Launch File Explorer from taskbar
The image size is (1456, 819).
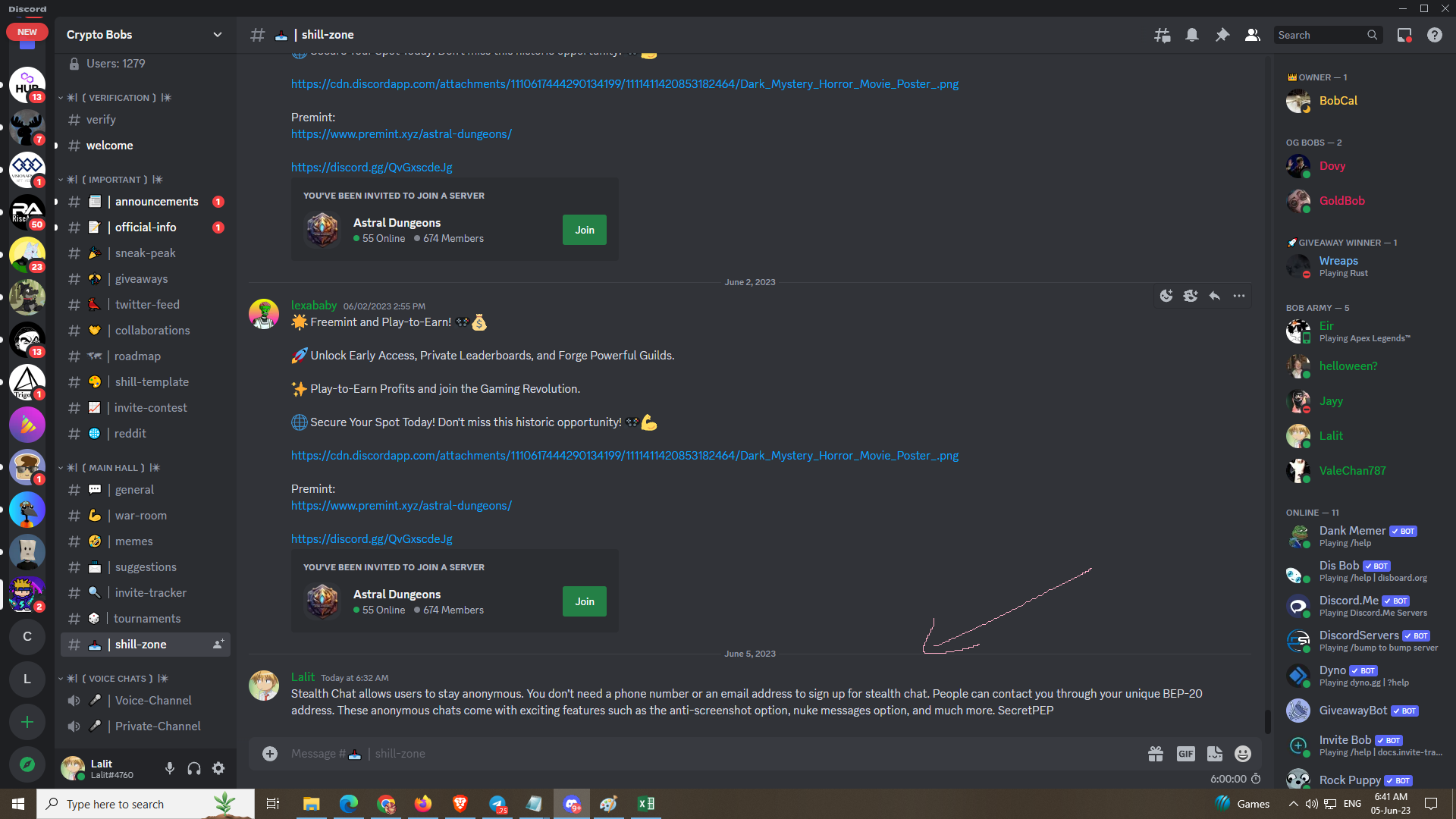[311, 804]
